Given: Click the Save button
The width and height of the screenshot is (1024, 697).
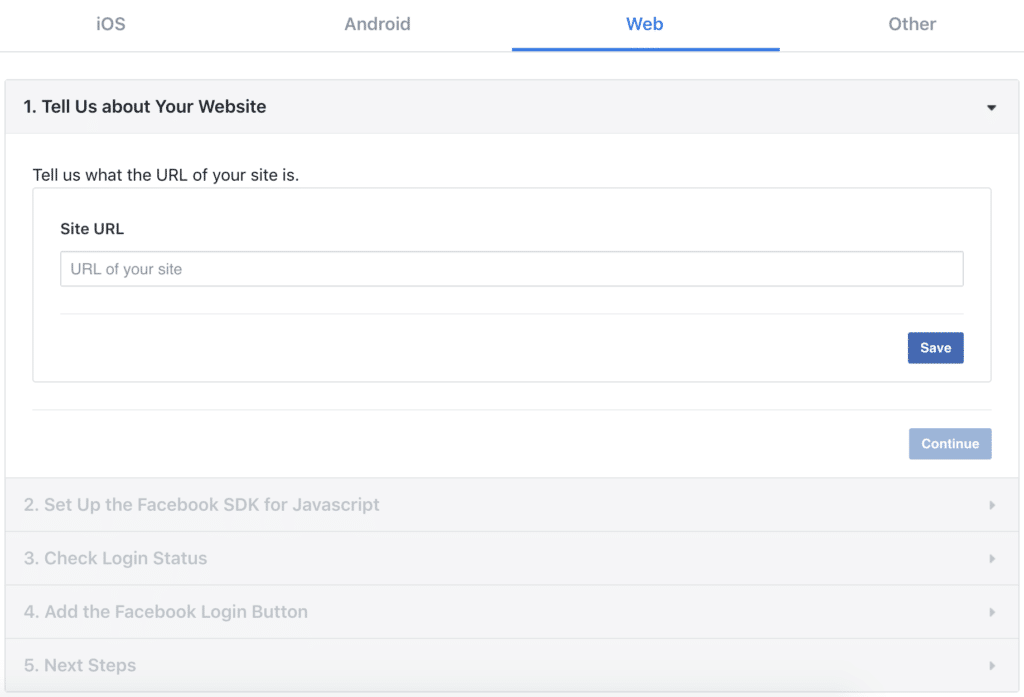Looking at the screenshot, I should coord(935,348).
